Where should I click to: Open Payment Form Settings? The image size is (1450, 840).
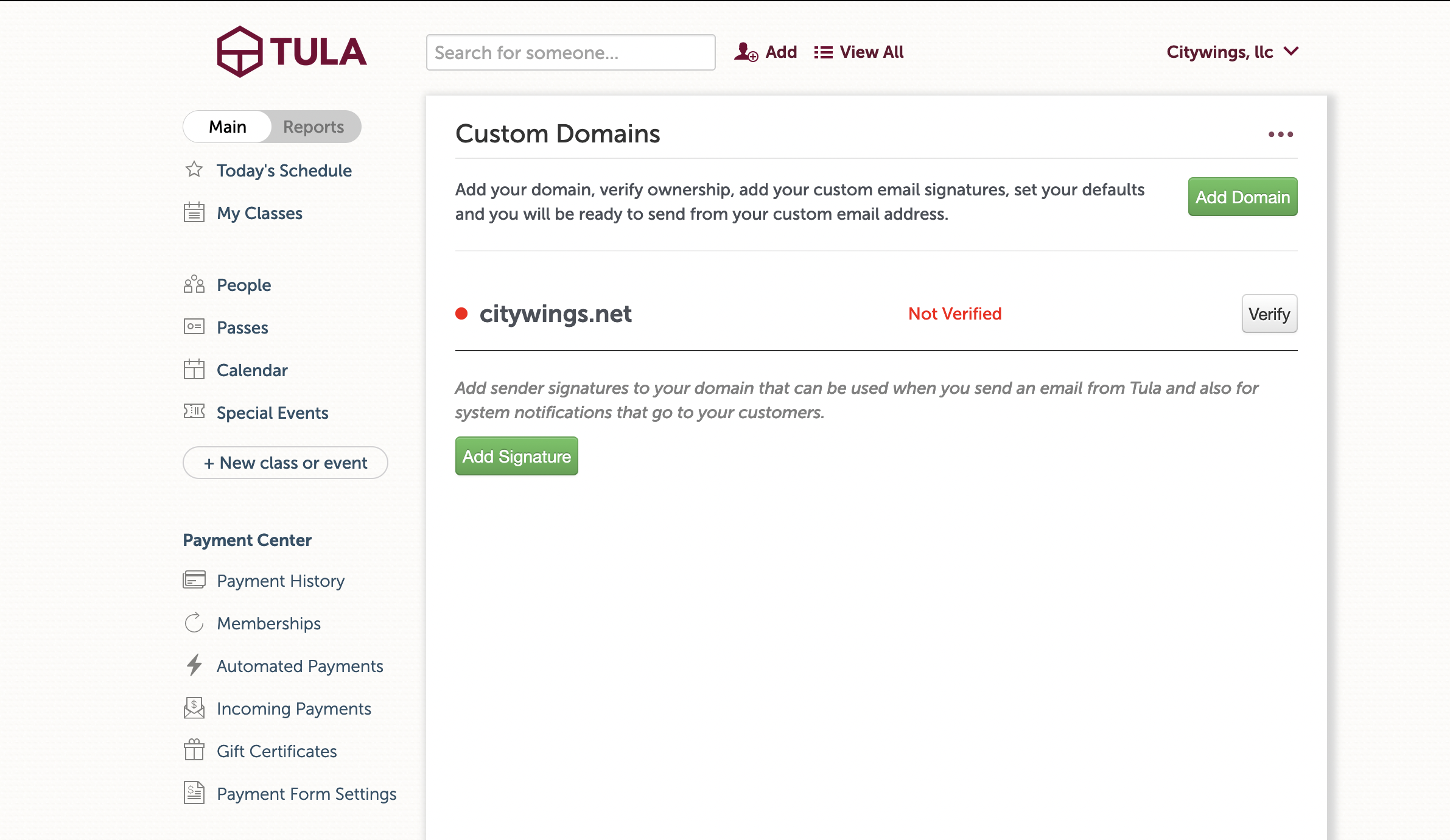tap(306, 794)
